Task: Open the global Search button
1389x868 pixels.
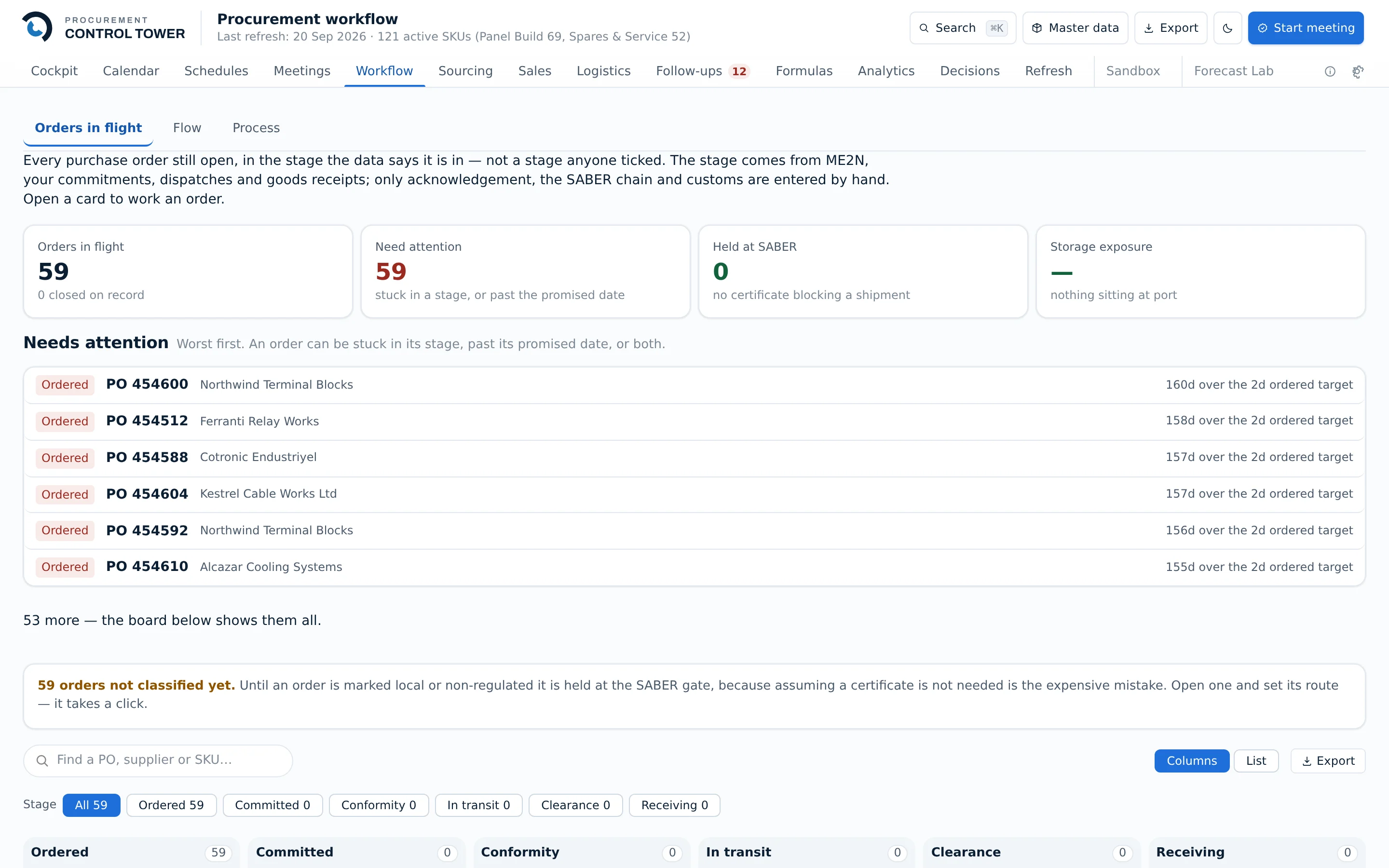Action: coord(963,28)
